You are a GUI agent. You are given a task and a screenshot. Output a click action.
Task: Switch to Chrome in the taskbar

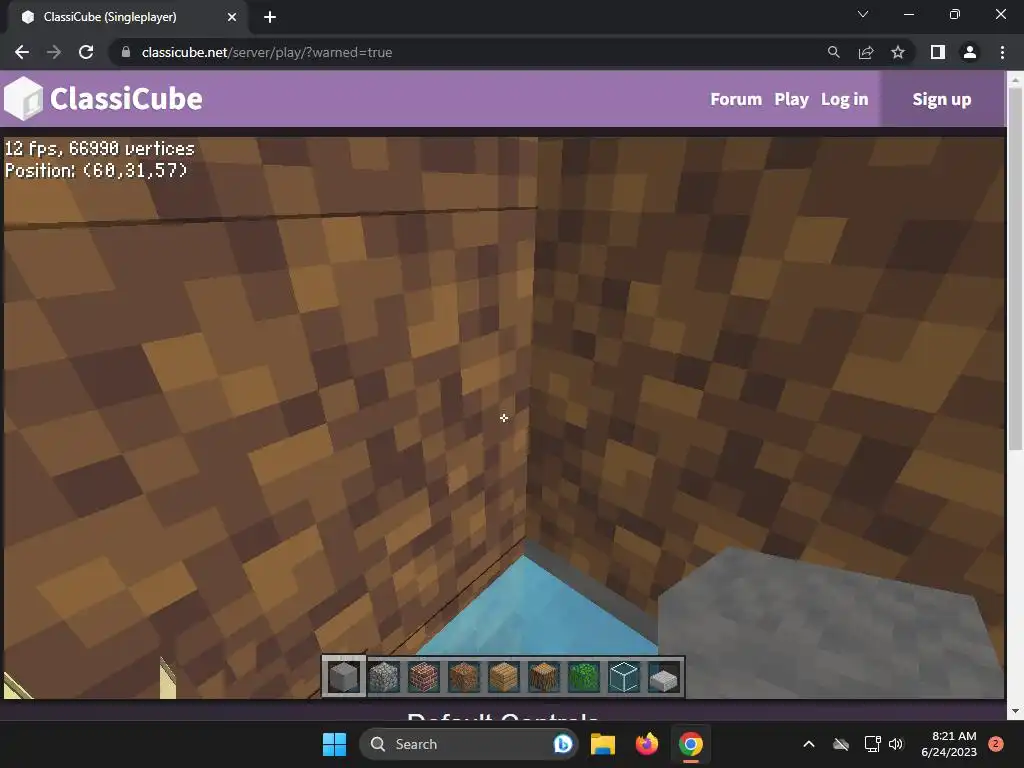pyautogui.click(x=690, y=744)
